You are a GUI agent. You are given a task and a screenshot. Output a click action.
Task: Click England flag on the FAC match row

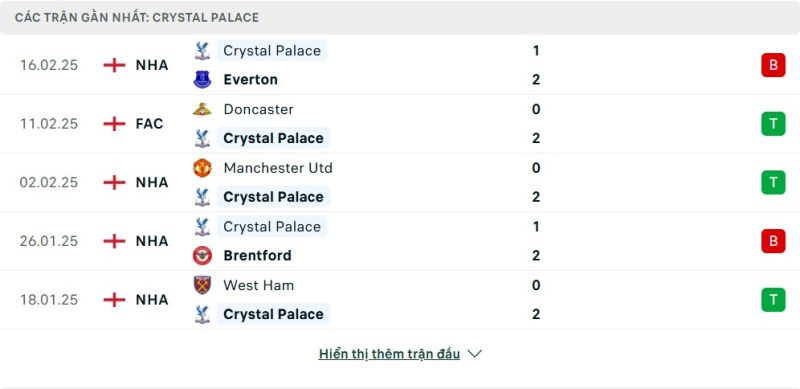[114, 124]
